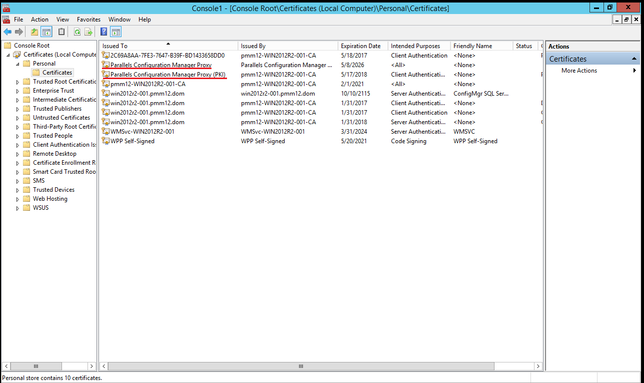Image resolution: width=644 pixels, height=383 pixels.
Task: Click Console Root folder icon
Action: (x=7, y=45)
